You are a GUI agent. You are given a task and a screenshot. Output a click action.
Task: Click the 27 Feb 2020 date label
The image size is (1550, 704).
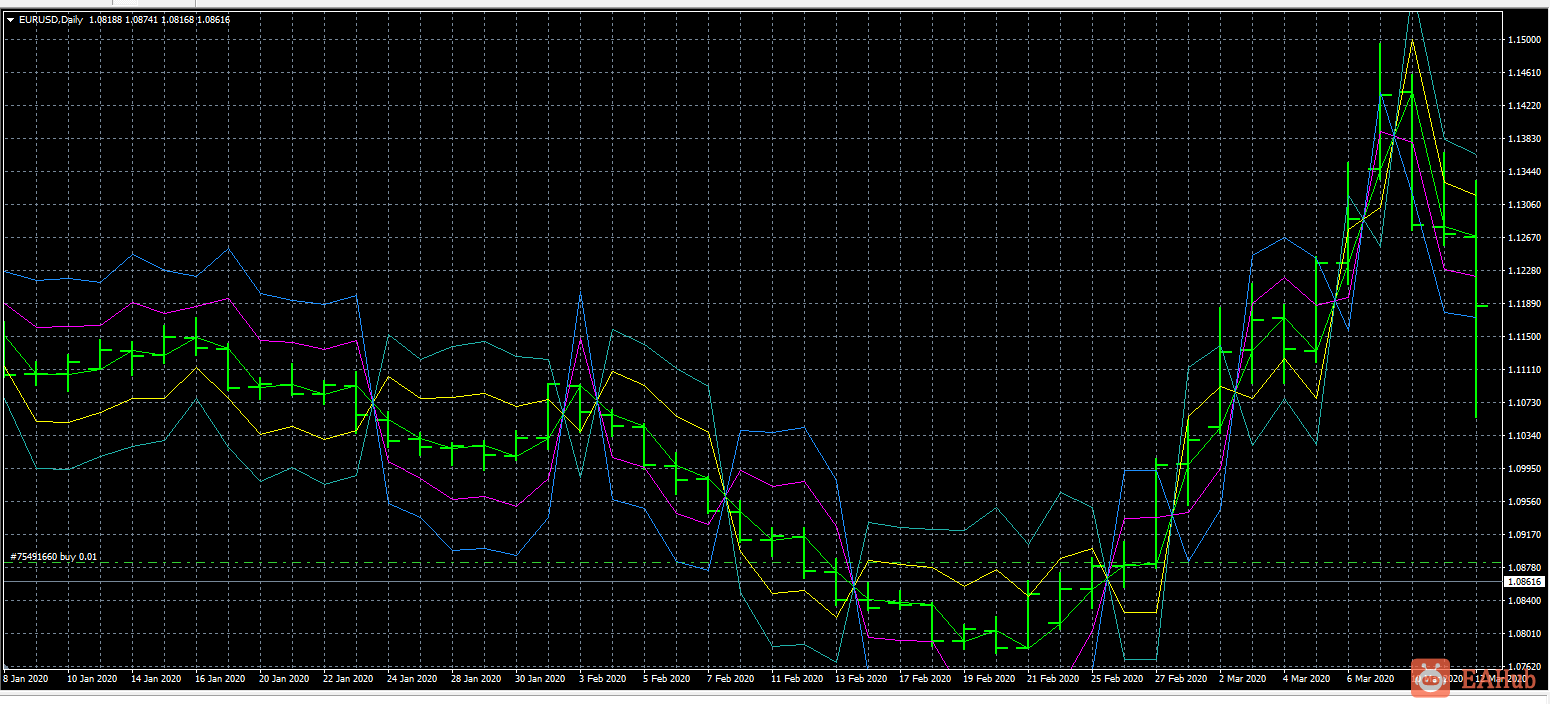tap(1181, 678)
